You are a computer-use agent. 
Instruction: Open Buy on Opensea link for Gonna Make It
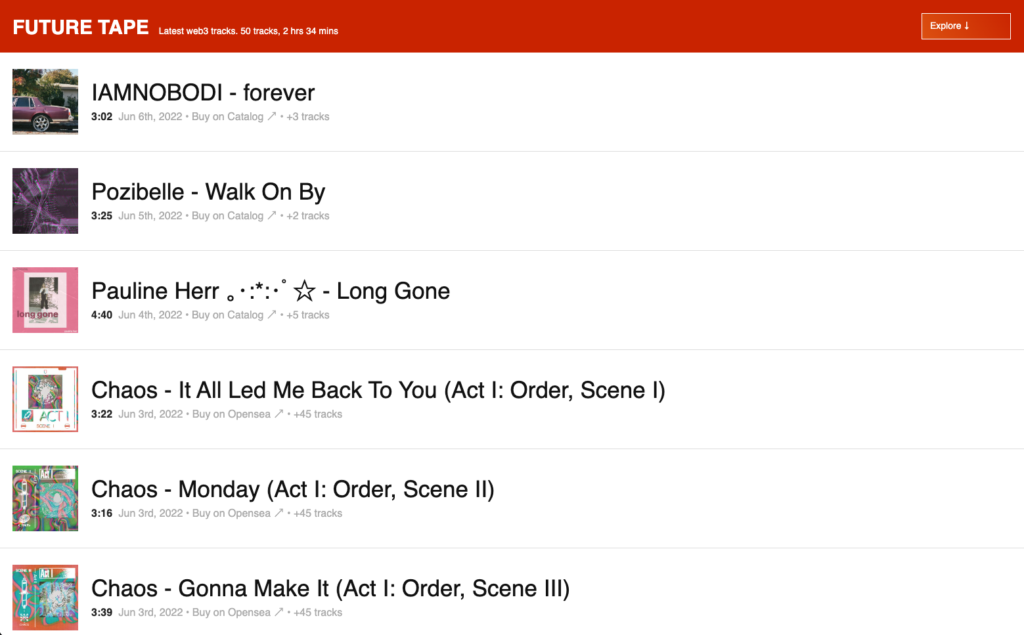pos(231,613)
